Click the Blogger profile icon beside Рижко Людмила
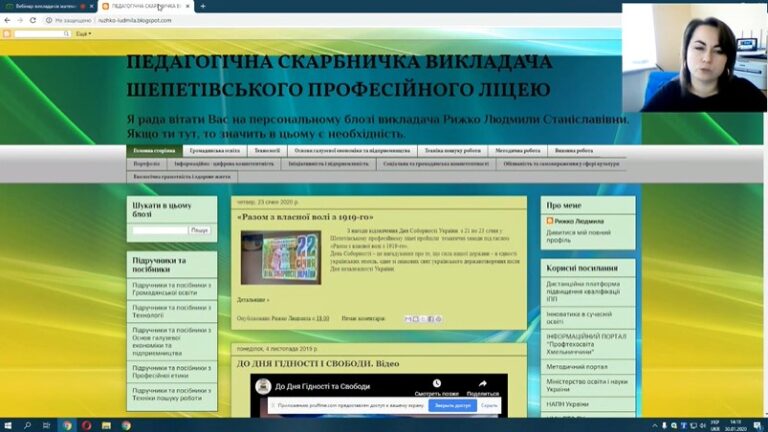The image size is (768, 432). pos(550,221)
